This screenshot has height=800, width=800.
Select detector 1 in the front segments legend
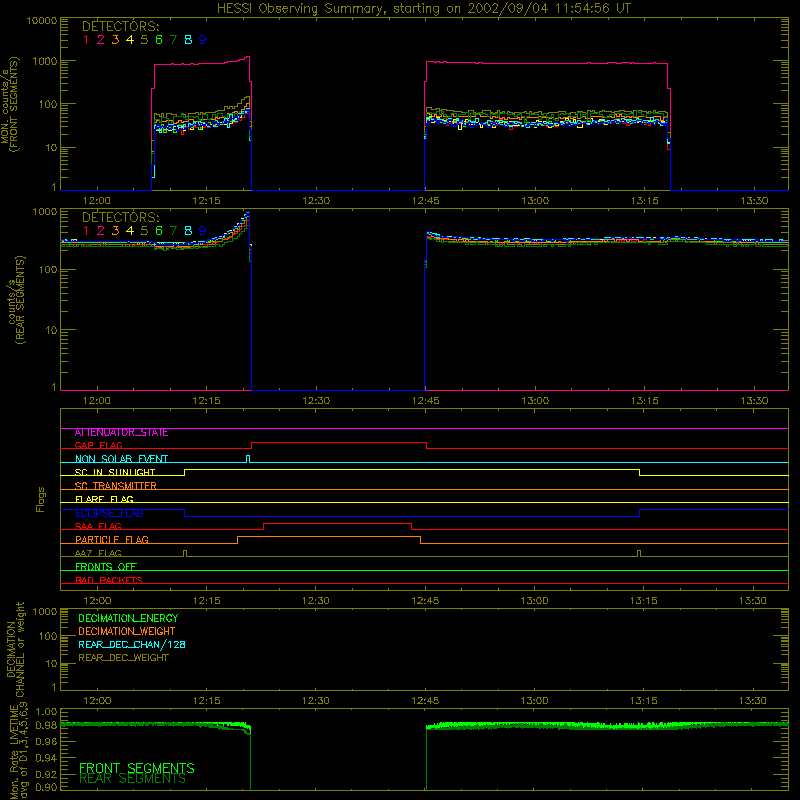pos(86,40)
